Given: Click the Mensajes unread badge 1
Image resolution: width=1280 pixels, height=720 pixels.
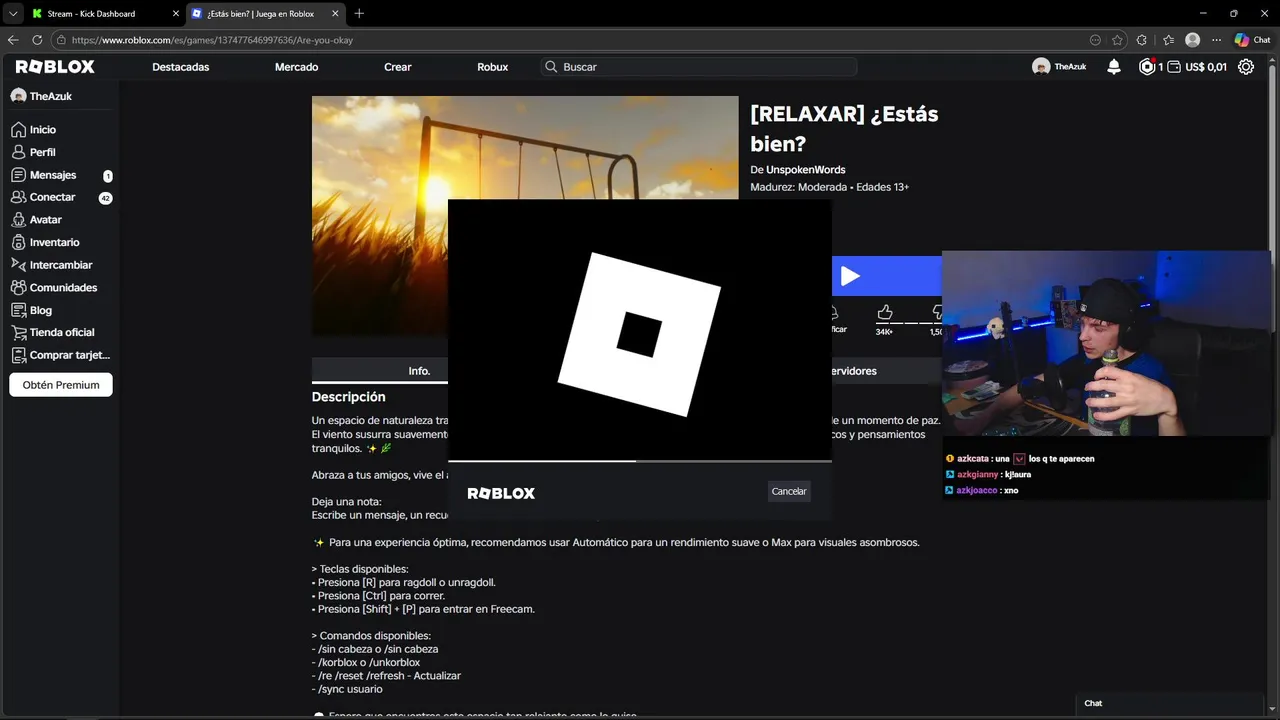Looking at the screenshot, I should click(108, 176).
